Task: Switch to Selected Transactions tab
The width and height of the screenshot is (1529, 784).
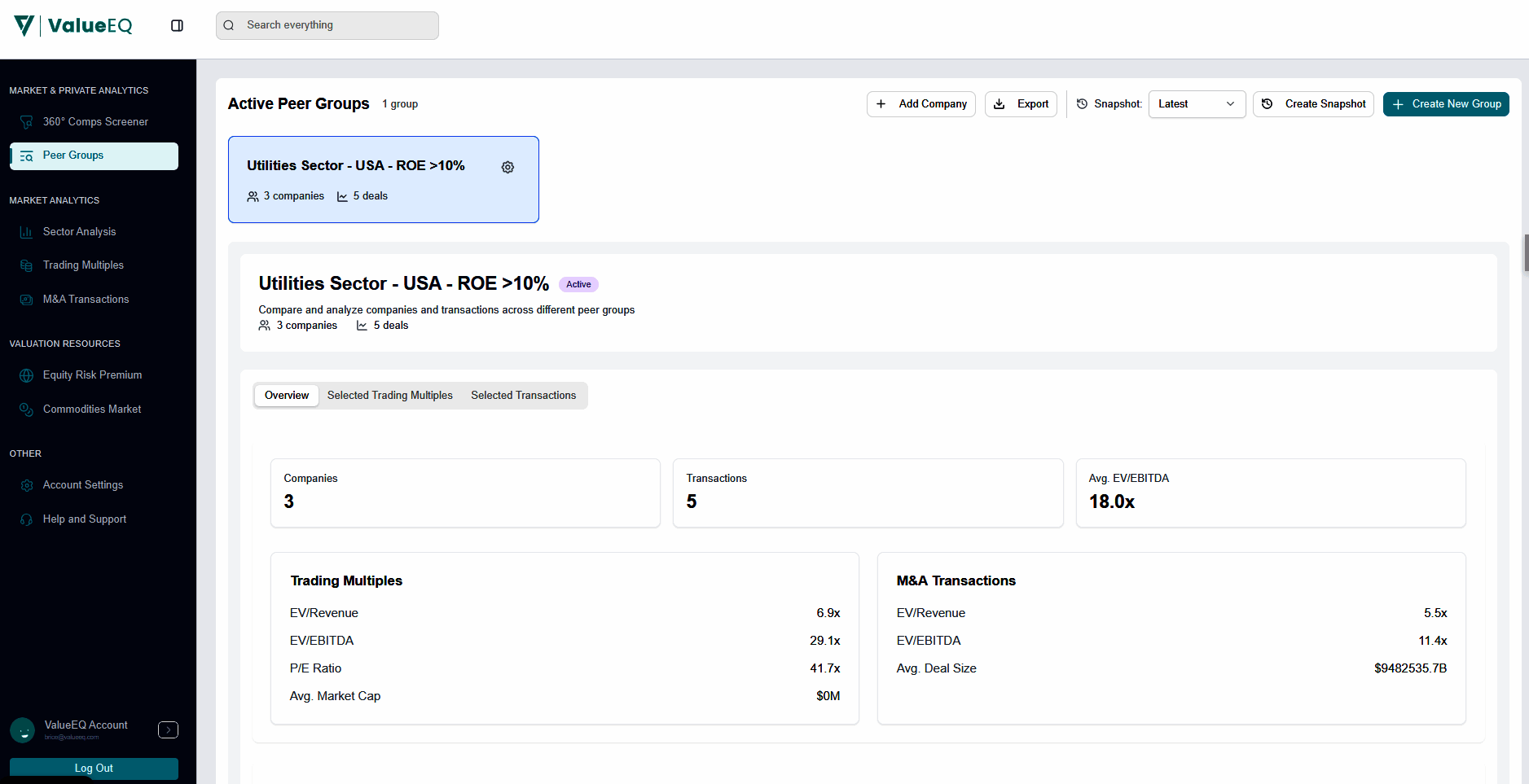Action: coord(523,396)
